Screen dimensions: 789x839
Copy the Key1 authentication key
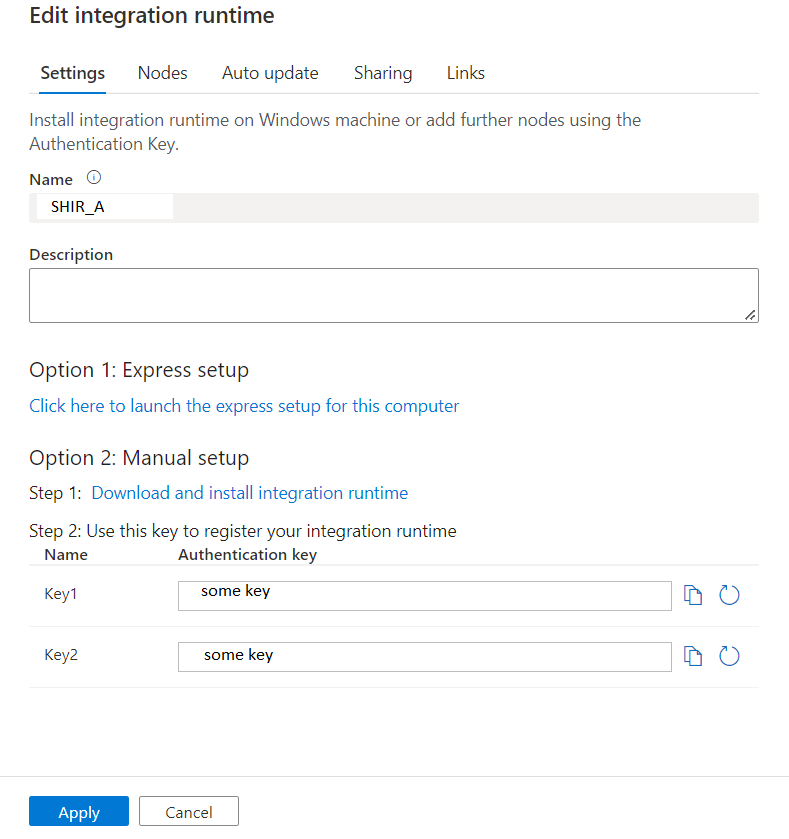click(693, 594)
